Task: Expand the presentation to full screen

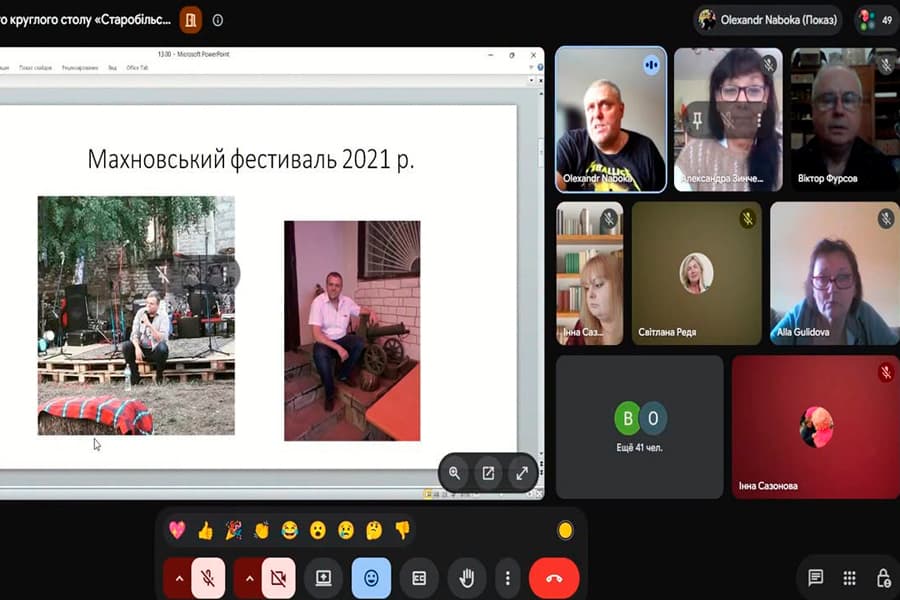Action: 522,473
